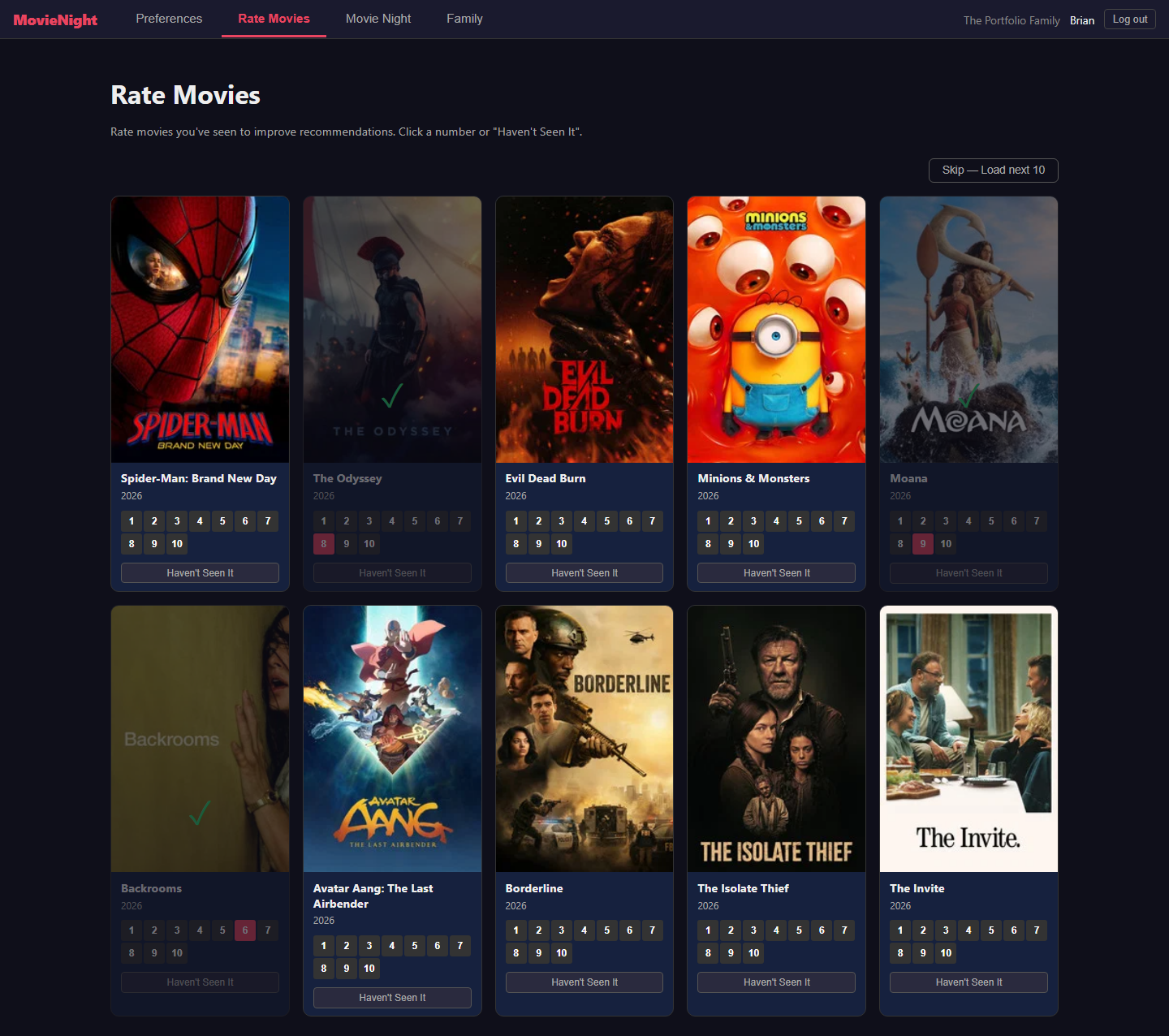Skip and load next 10 movies
Screen dimensions: 1169x1036
point(993,171)
